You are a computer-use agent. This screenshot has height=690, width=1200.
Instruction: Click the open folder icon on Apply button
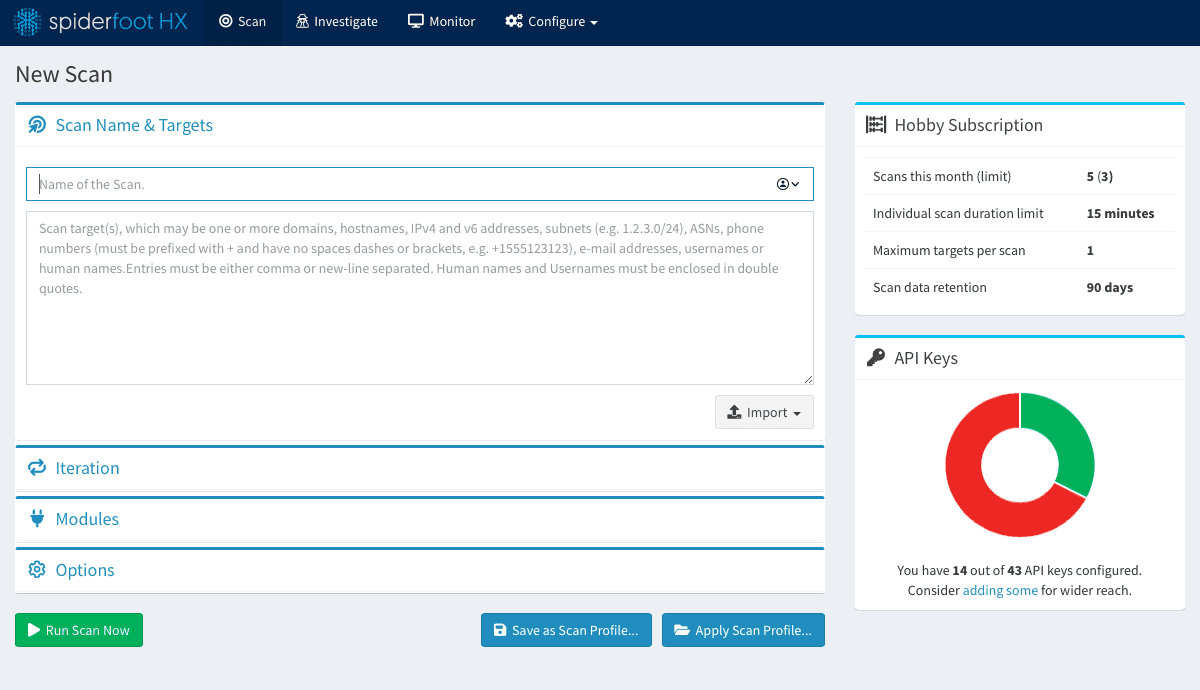click(x=682, y=630)
